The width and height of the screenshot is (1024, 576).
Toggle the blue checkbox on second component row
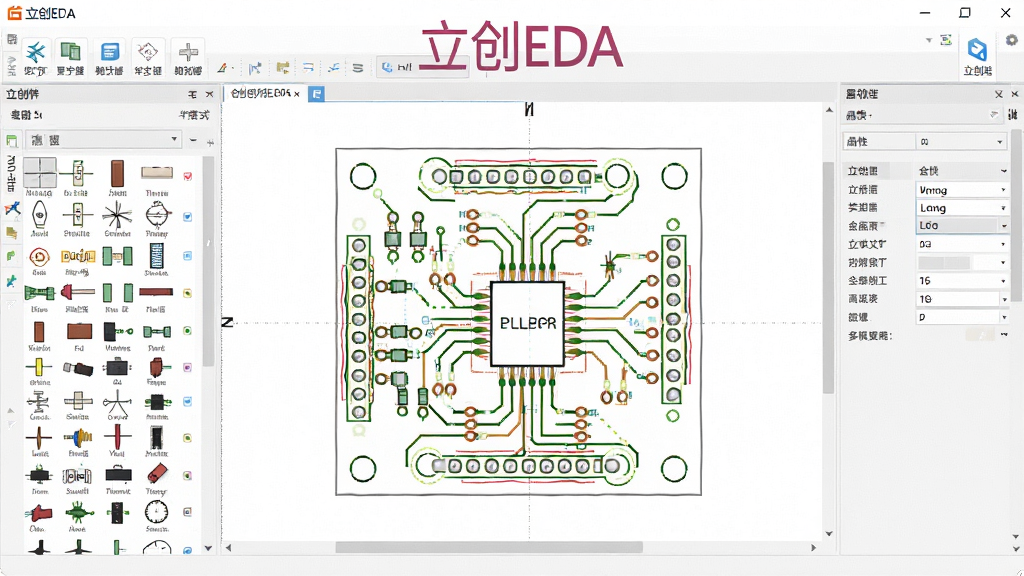point(187,217)
